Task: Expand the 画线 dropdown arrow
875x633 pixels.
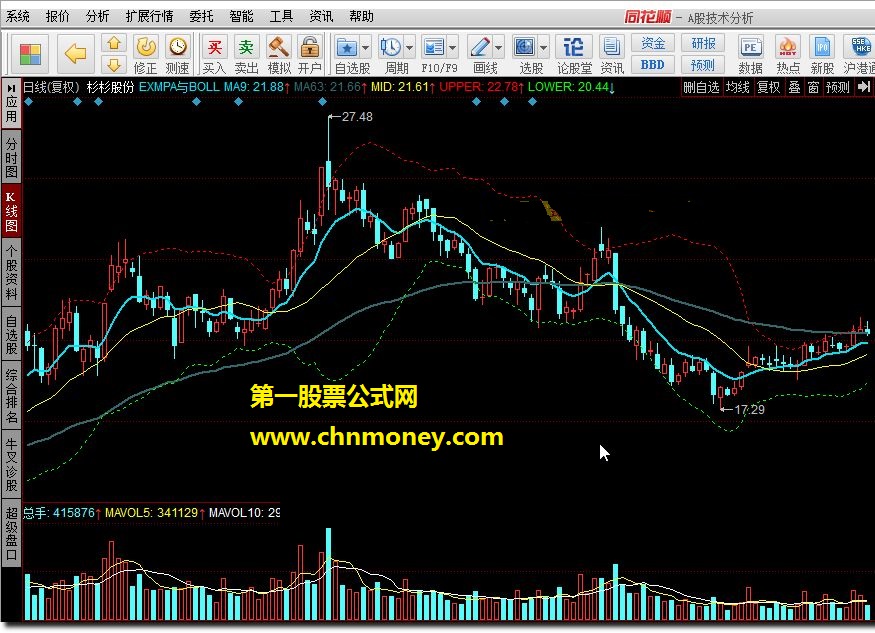Action: pos(498,48)
